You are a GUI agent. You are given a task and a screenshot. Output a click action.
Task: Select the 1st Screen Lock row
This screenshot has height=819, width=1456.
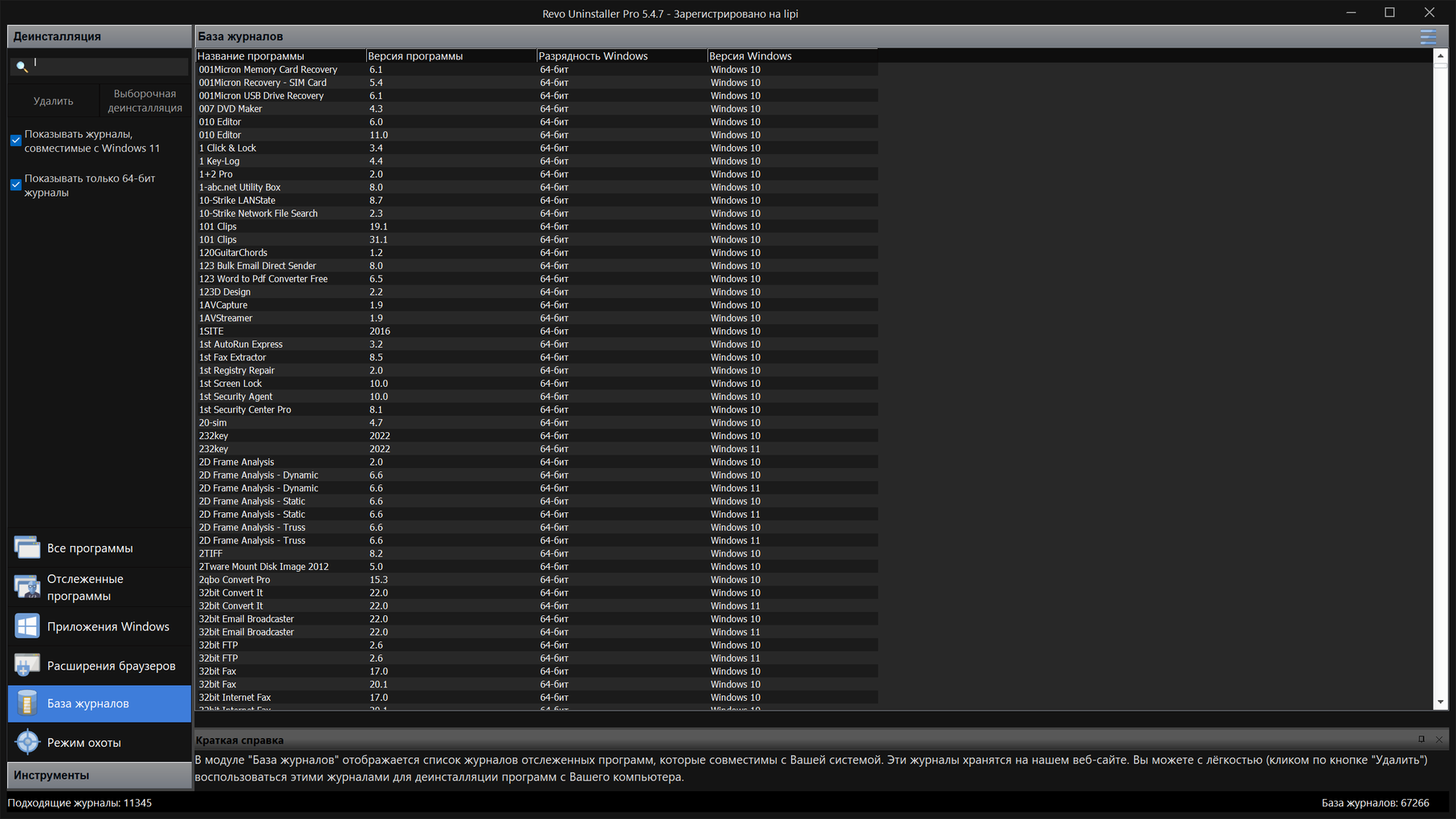536,384
